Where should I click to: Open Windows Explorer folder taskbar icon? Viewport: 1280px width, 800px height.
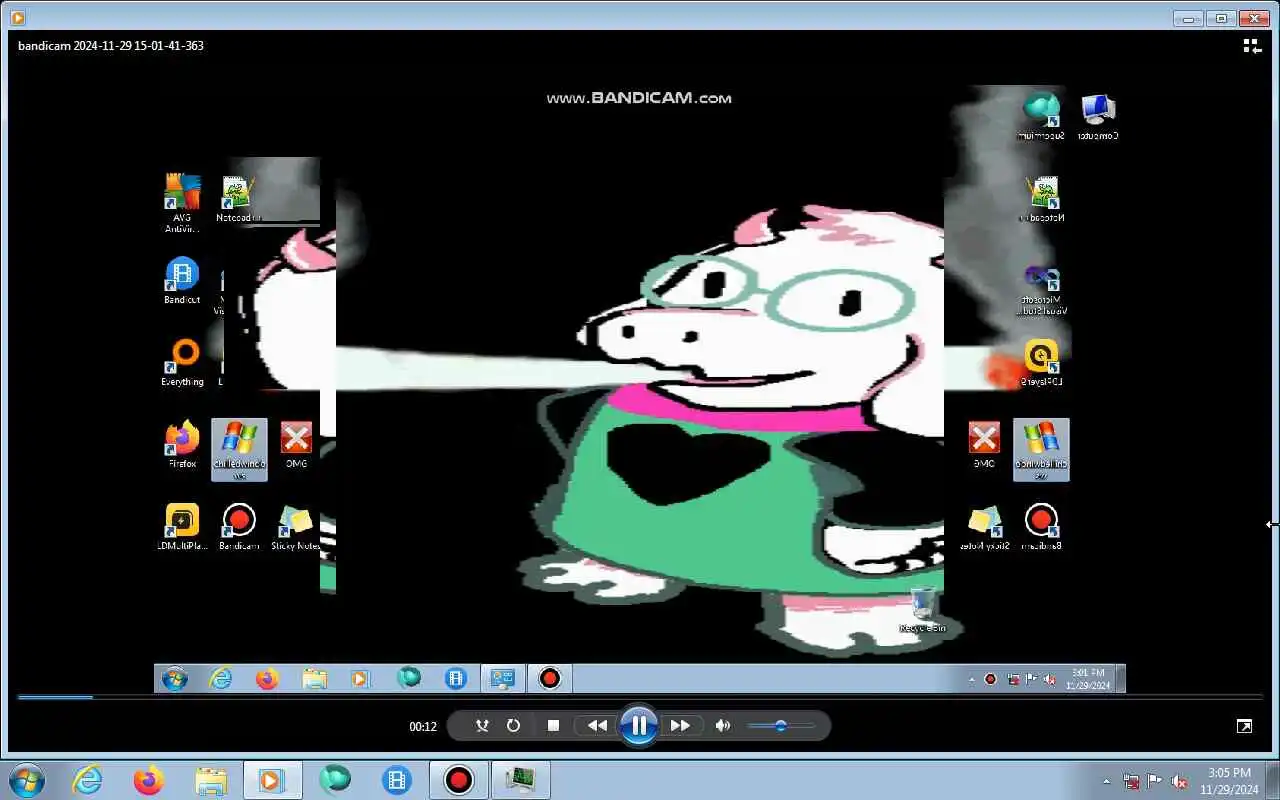point(211,780)
